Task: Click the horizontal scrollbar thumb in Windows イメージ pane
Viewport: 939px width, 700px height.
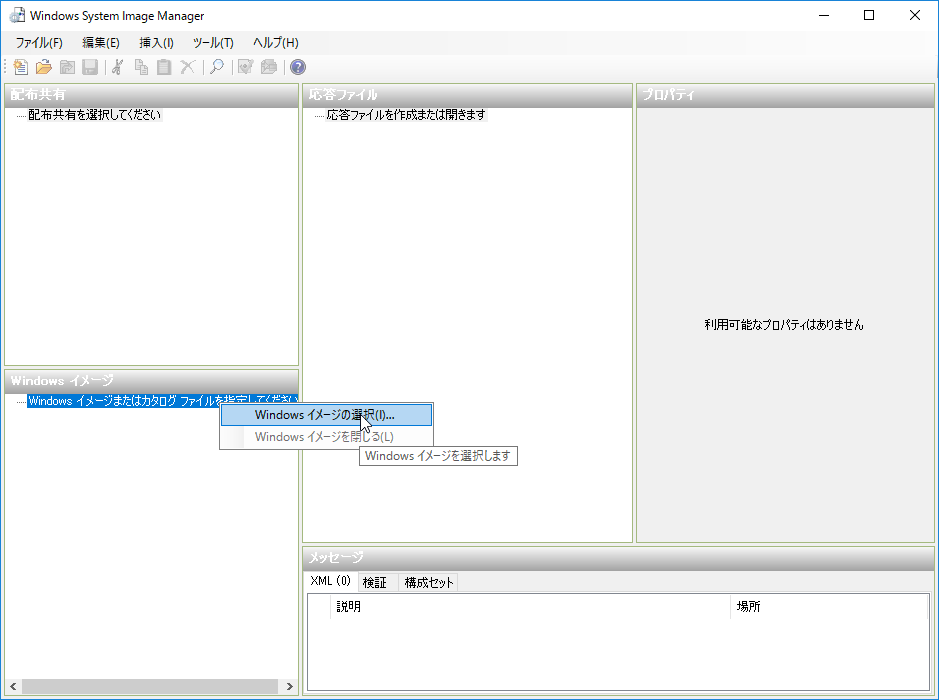Action: click(x=150, y=686)
